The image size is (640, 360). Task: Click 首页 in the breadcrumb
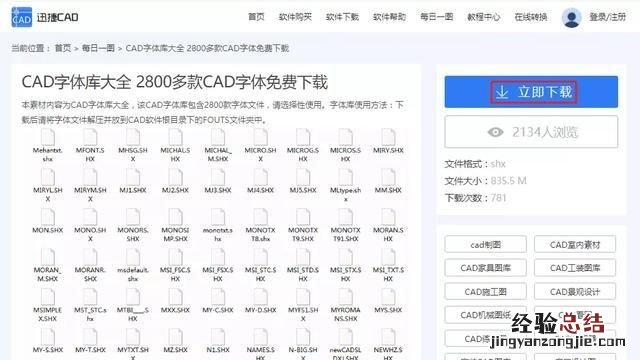click(x=63, y=48)
